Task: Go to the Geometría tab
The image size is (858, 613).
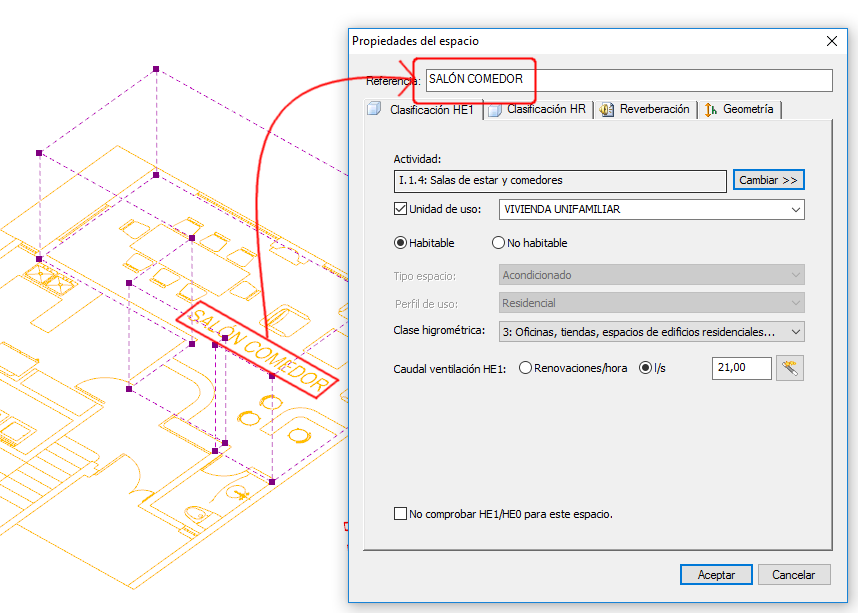Action: click(x=740, y=109)
